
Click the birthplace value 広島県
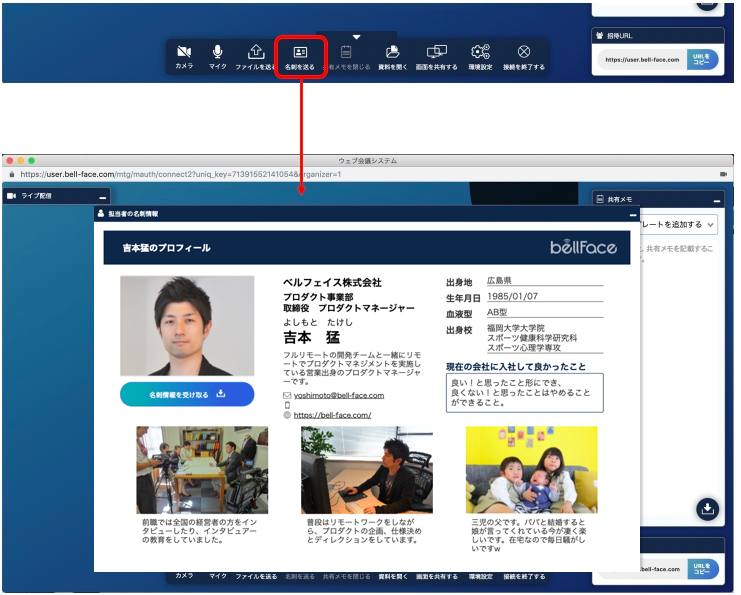[499, 280]
